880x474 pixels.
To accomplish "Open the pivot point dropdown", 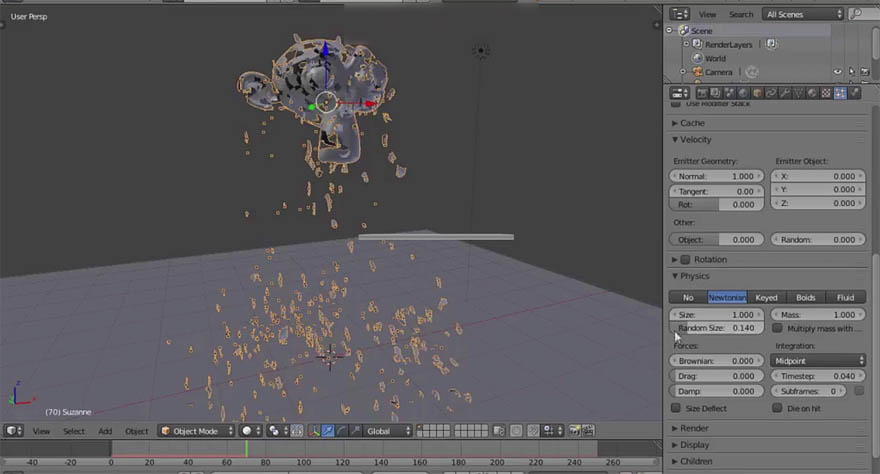I will click(x=278, y=431).
